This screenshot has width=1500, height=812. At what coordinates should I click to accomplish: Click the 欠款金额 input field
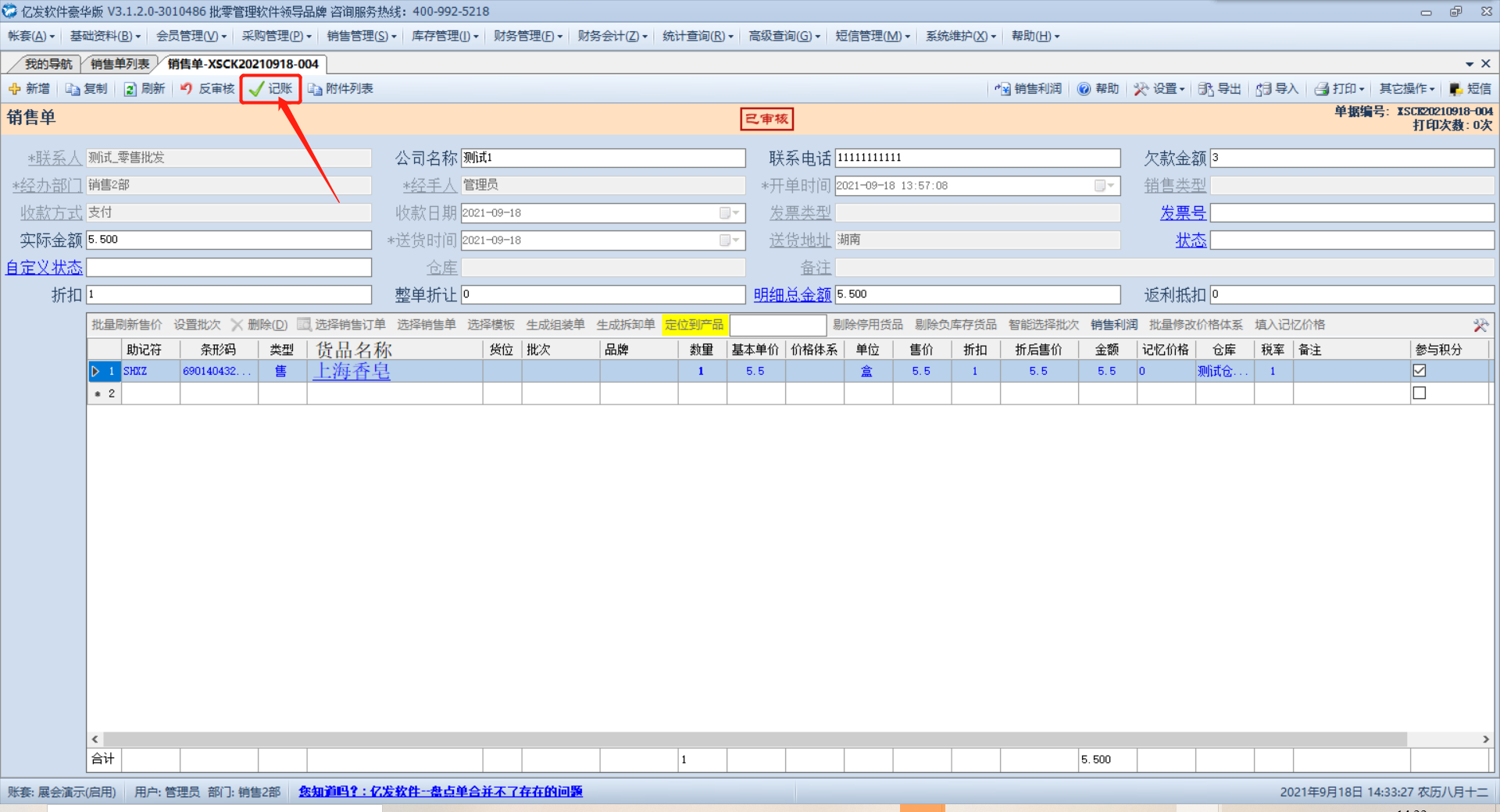pyautogui.click(x=1352, y=158)
